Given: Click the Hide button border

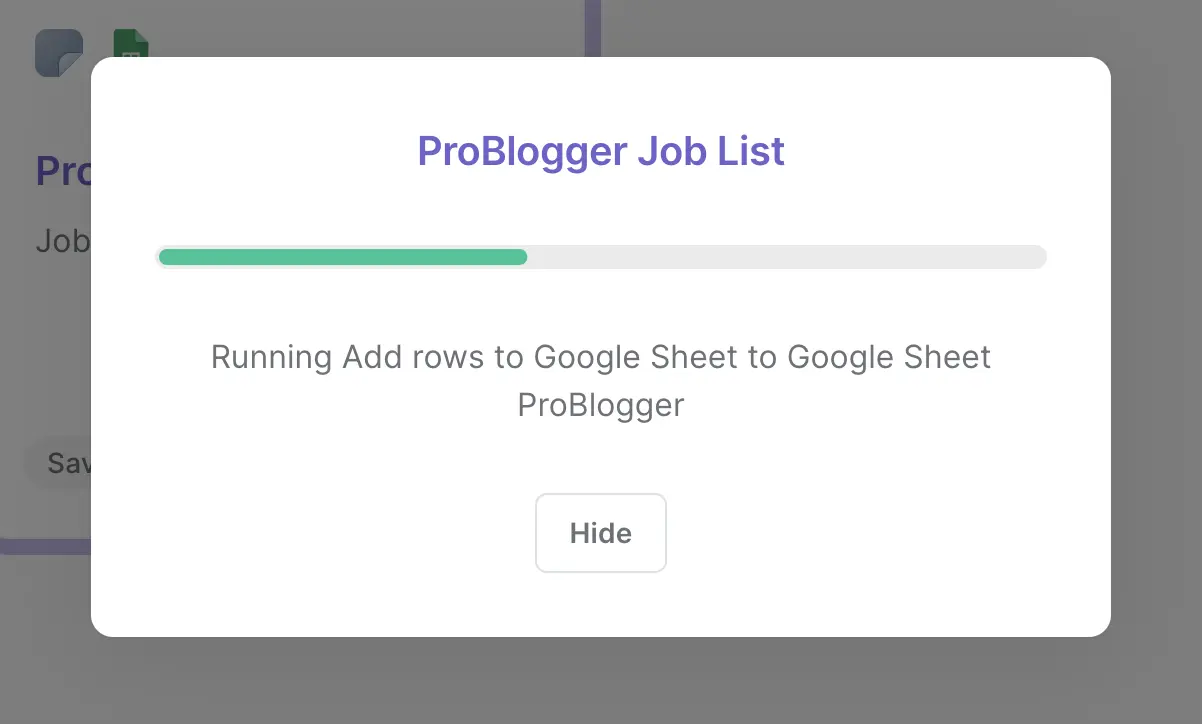Looking at the screenshot, I should point(600,495).
